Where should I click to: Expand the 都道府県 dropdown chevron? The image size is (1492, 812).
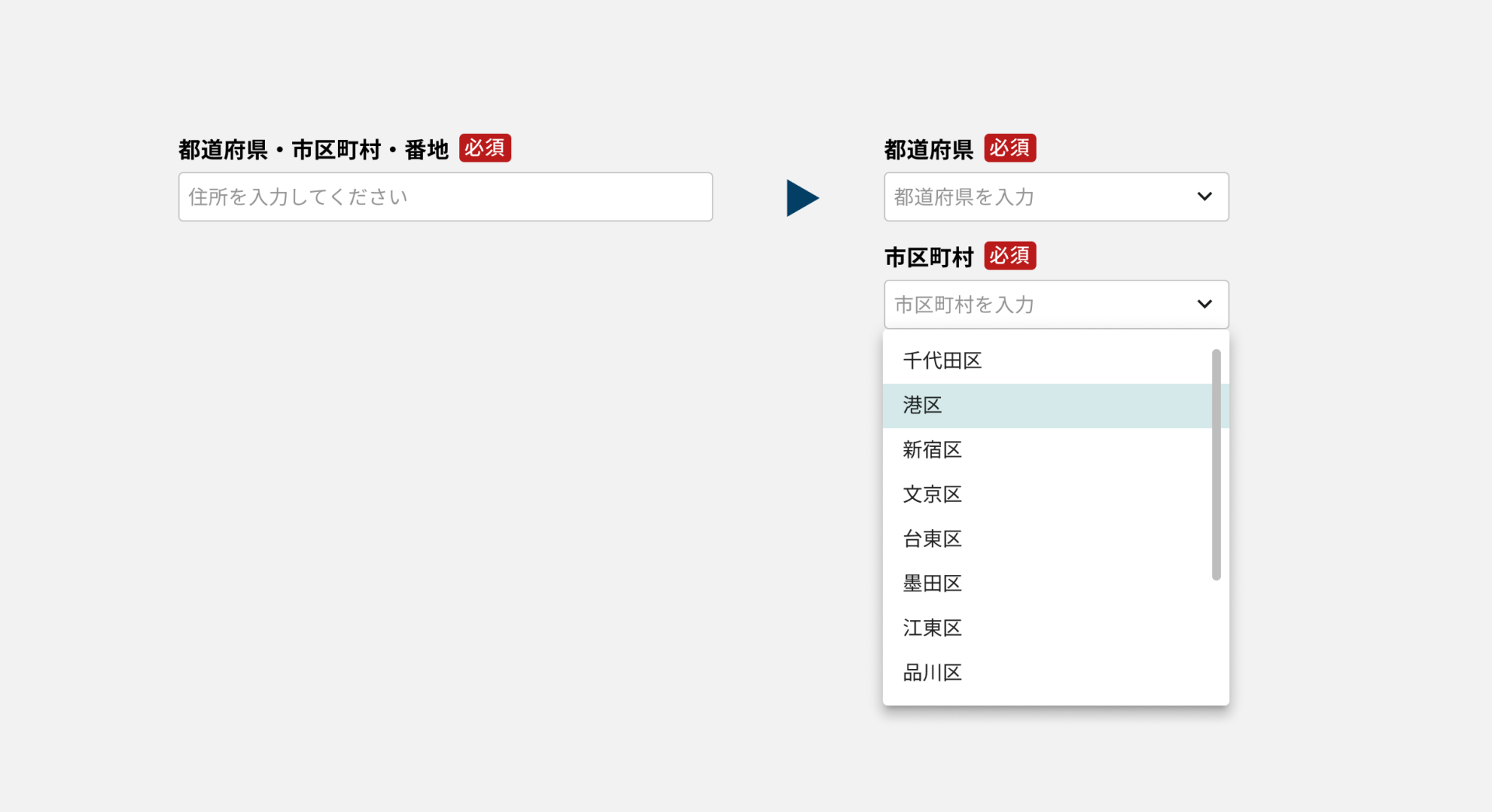point(1204,197)
